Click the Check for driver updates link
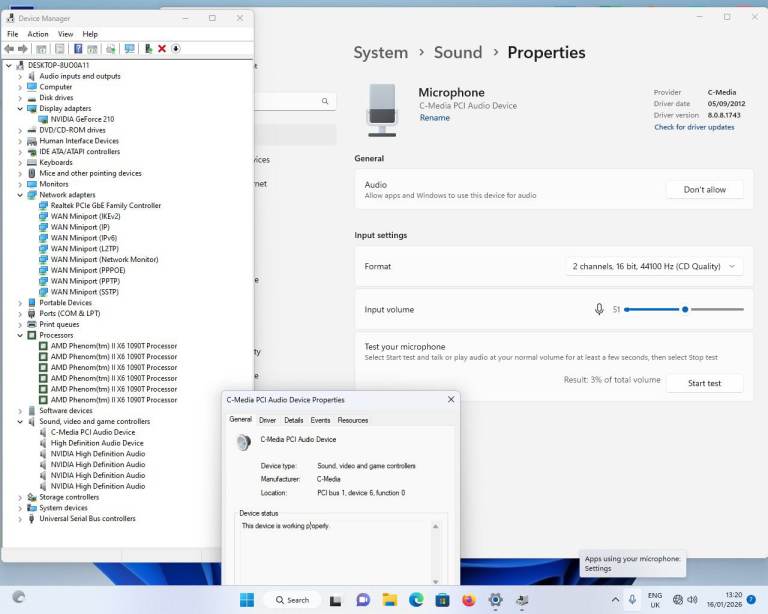The height and width of the screenshot is (614, 768). tap(694, 127)
